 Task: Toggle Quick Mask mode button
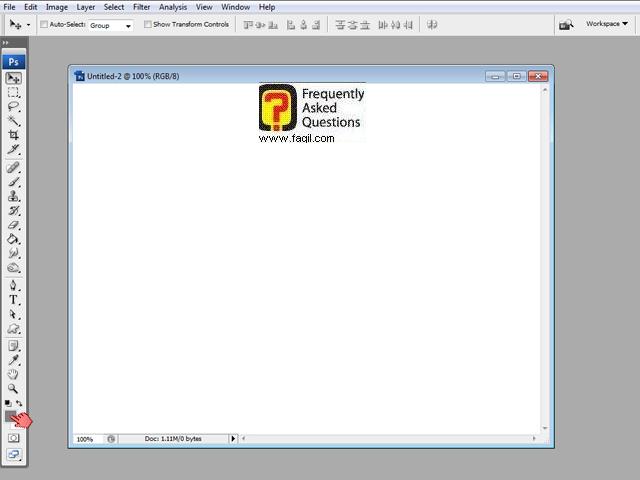click(14, 437)
